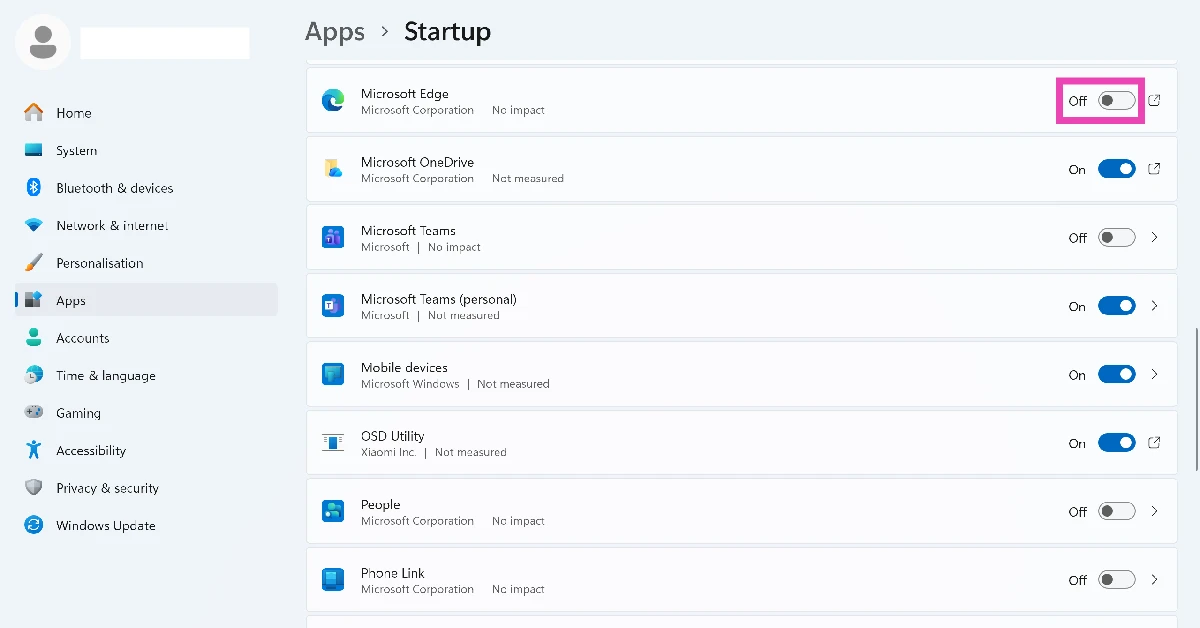Open Privacy & security settings
Image resolution: width=1200 pixels, height=628 pixels.
(x=107, y=488)
